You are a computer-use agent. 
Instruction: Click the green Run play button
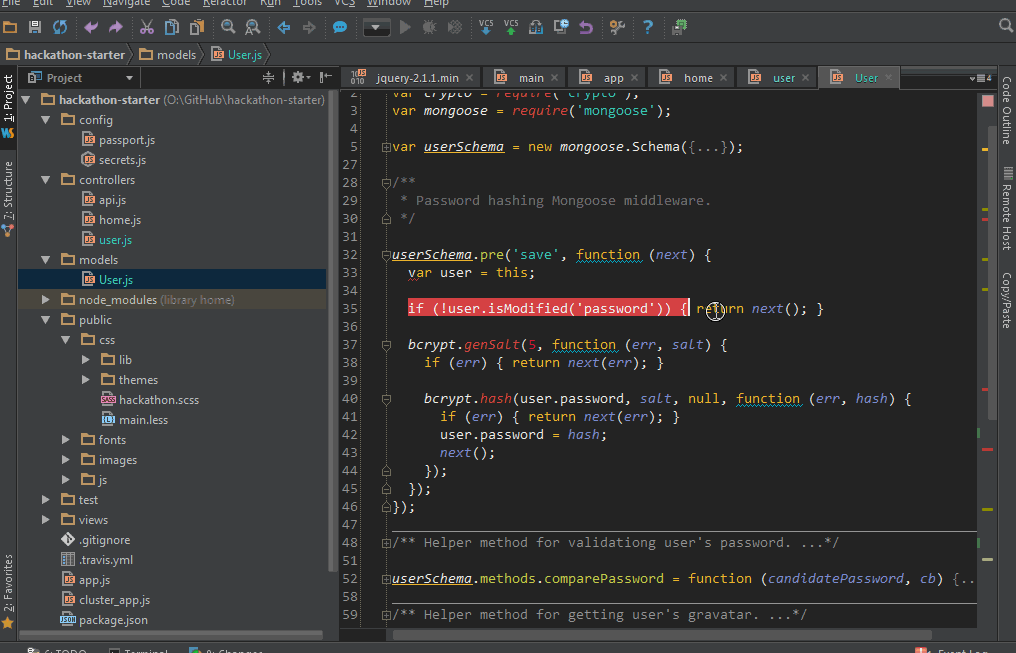(406, 27)
